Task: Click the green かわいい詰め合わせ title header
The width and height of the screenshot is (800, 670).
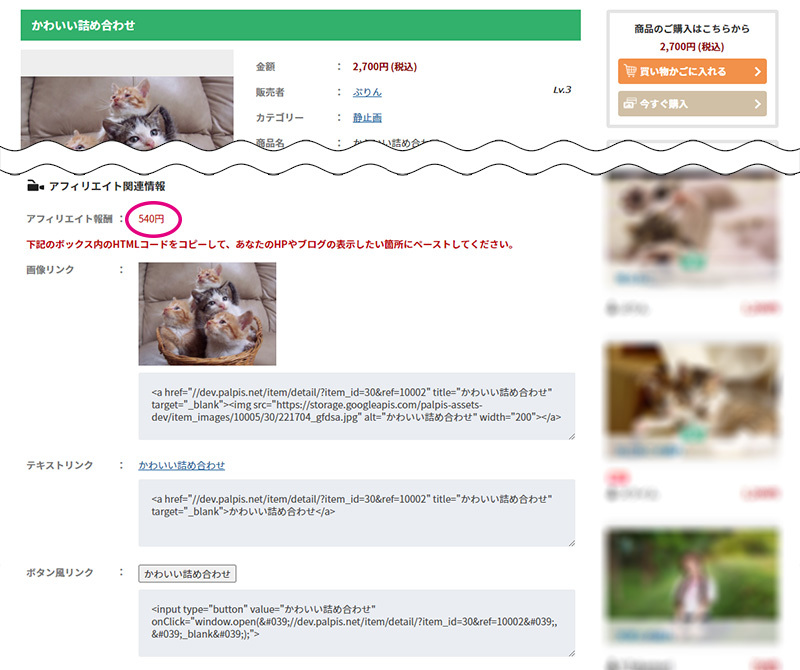Action: [x=301, y=25]
